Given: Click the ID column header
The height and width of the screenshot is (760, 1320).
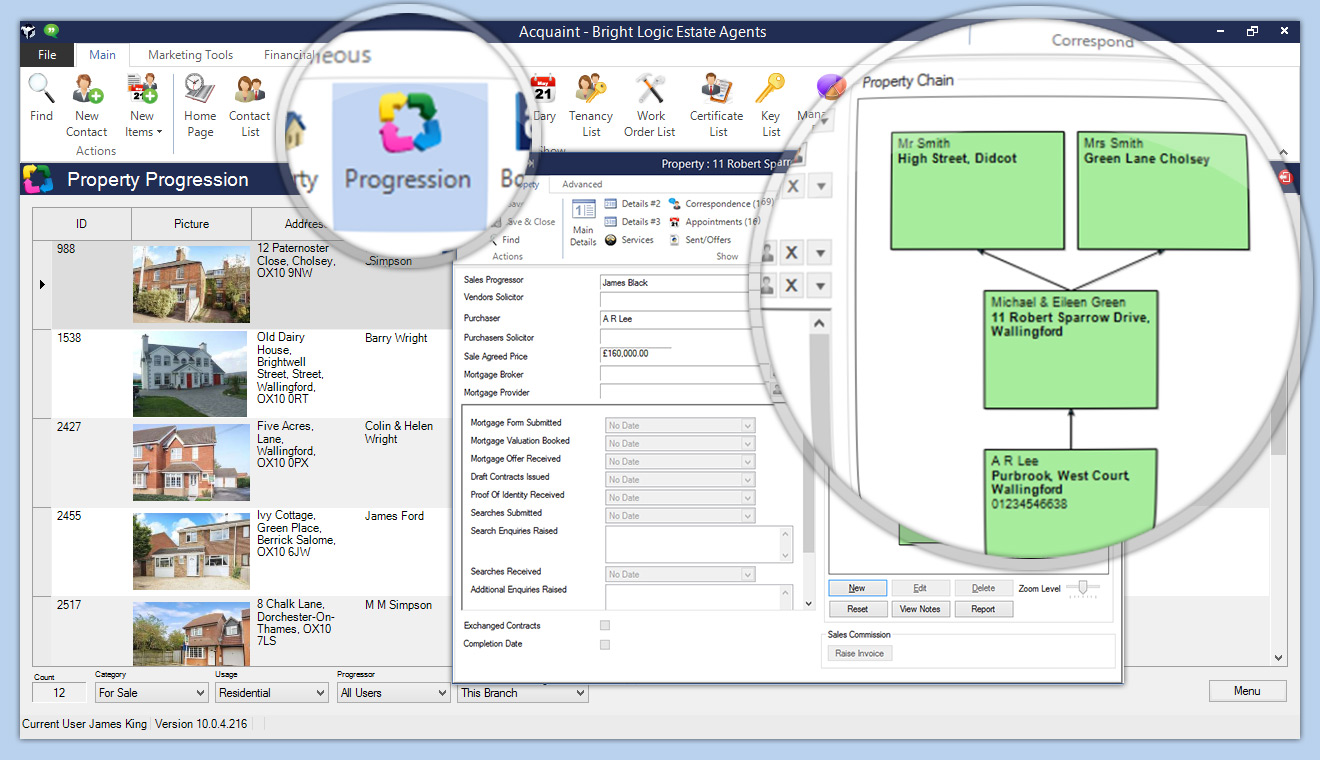Looking at the screenshot, I should (x=81, y=224).
